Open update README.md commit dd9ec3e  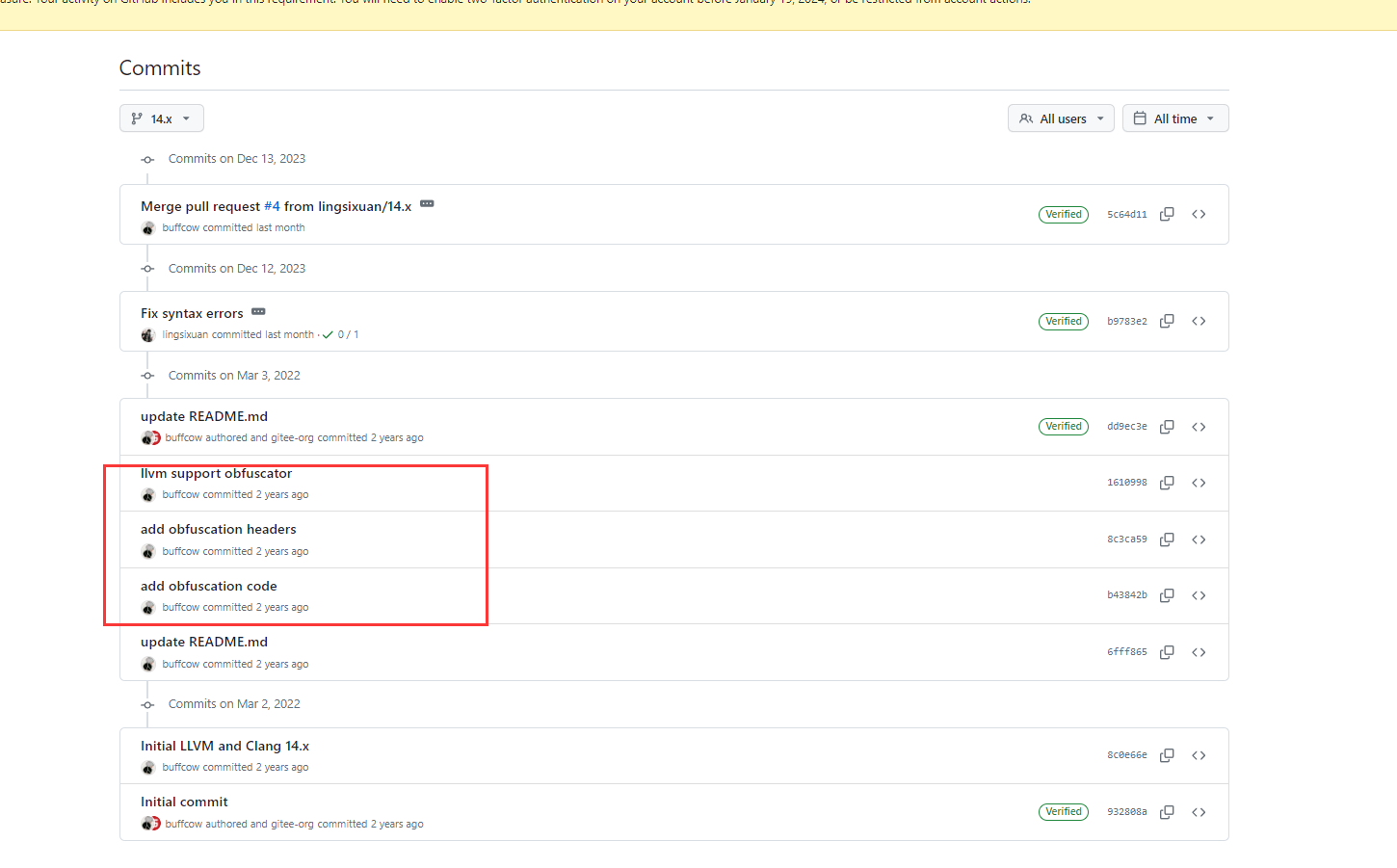point(204,416)
